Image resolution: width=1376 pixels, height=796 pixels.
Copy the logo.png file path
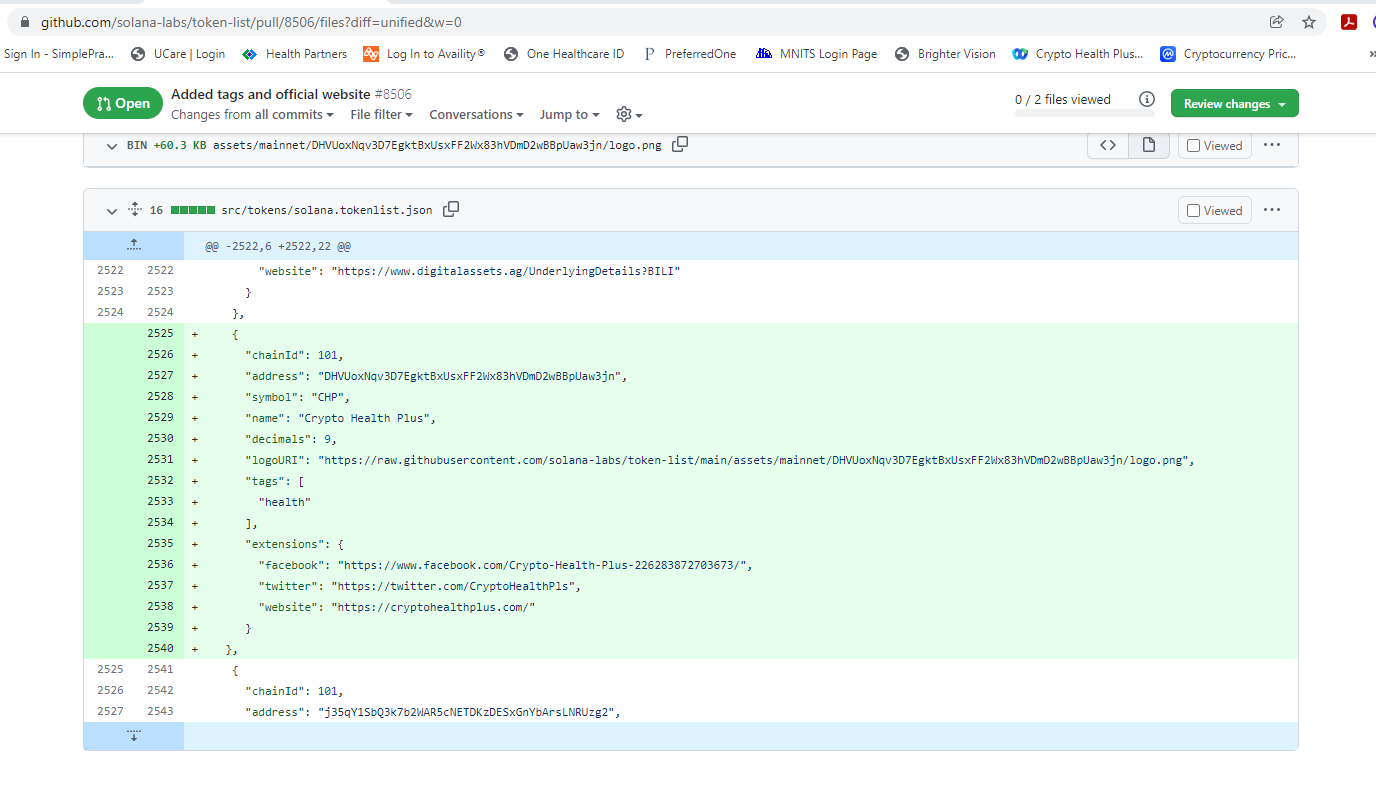[x=679, y=144]
